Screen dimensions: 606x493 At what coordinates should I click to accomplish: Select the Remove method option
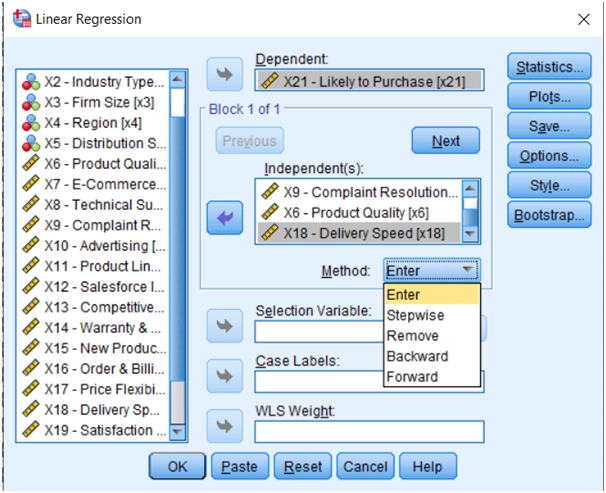tap(412, 336)
